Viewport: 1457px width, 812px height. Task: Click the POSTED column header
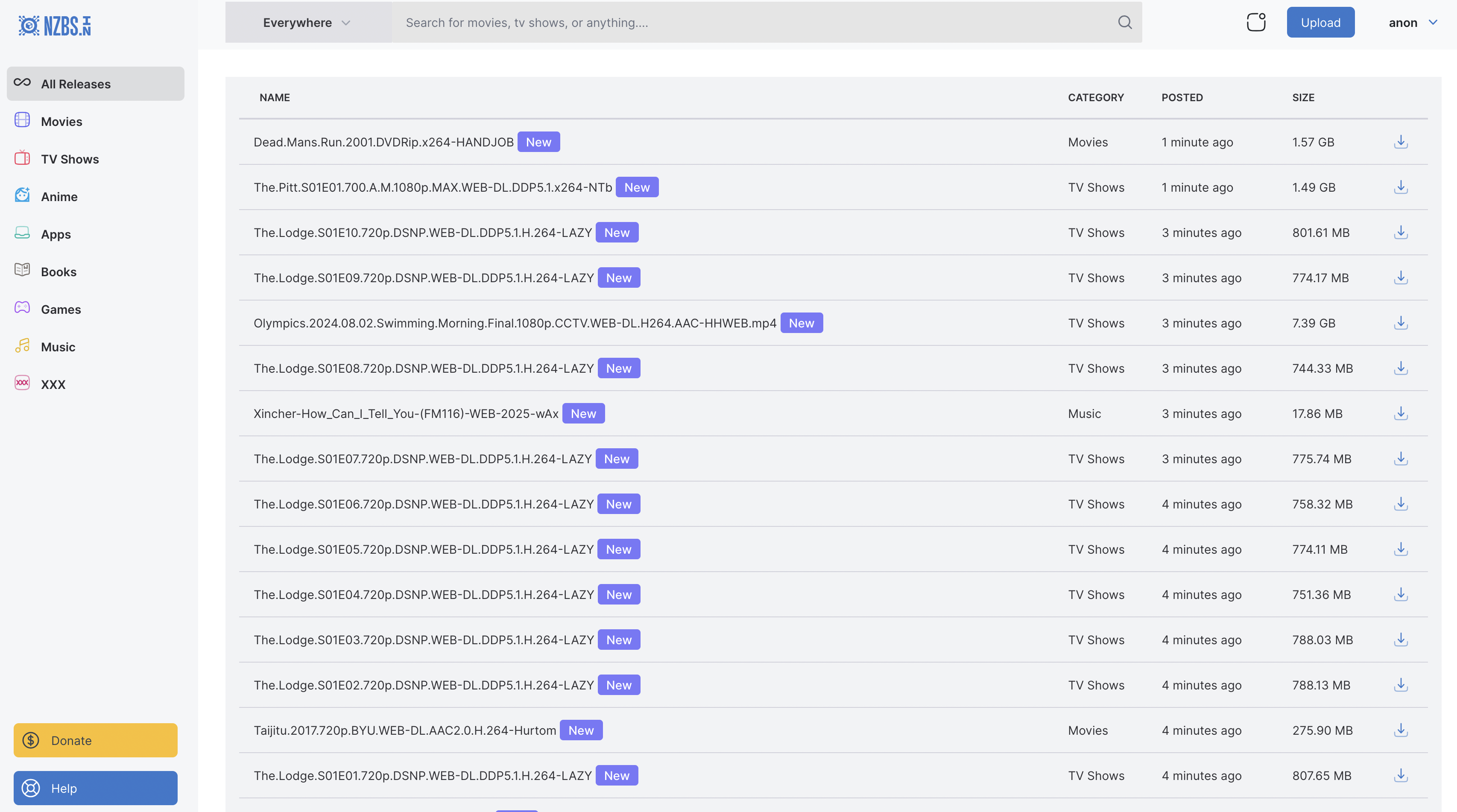pyautogui.click(x=1182, y=97)
